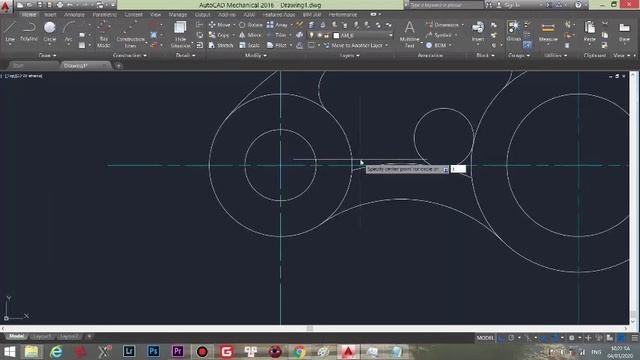Image resolution: width=640 pixels, height=360 pixels.
Task: Click the MODEL space status bar button
Action: point(485,338)
